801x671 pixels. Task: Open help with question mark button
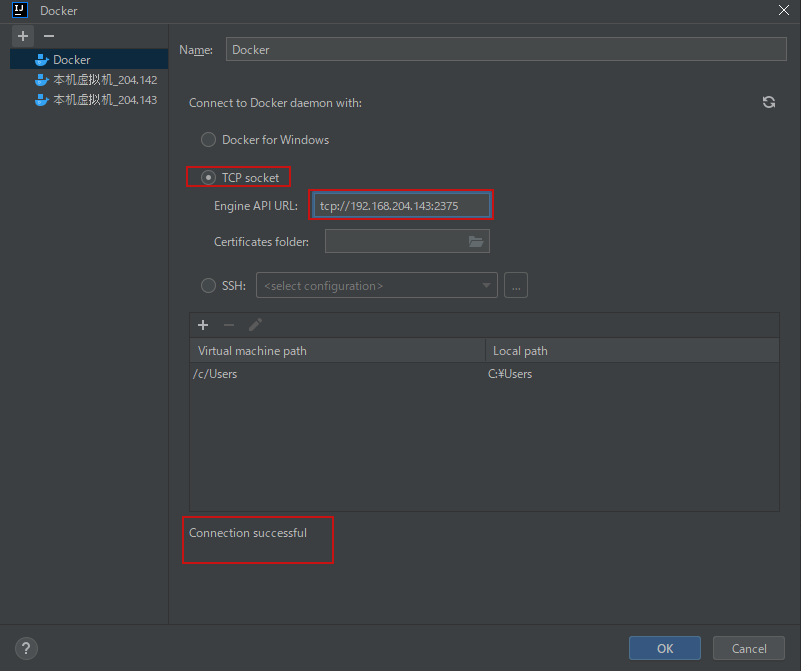pos(26,649)
